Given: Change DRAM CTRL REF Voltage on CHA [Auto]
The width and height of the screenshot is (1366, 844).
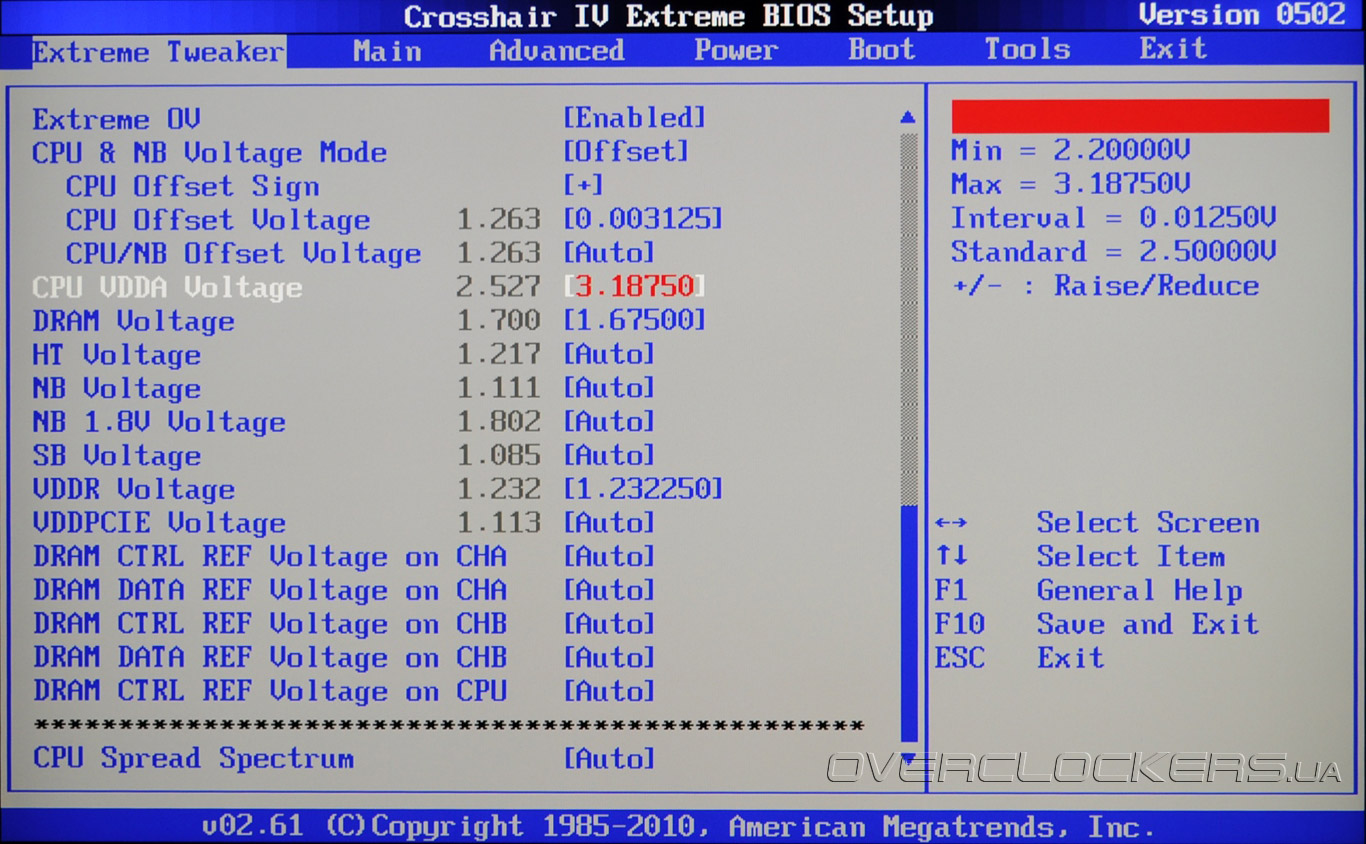Looking at the screenshot, I should click(609, 557).
